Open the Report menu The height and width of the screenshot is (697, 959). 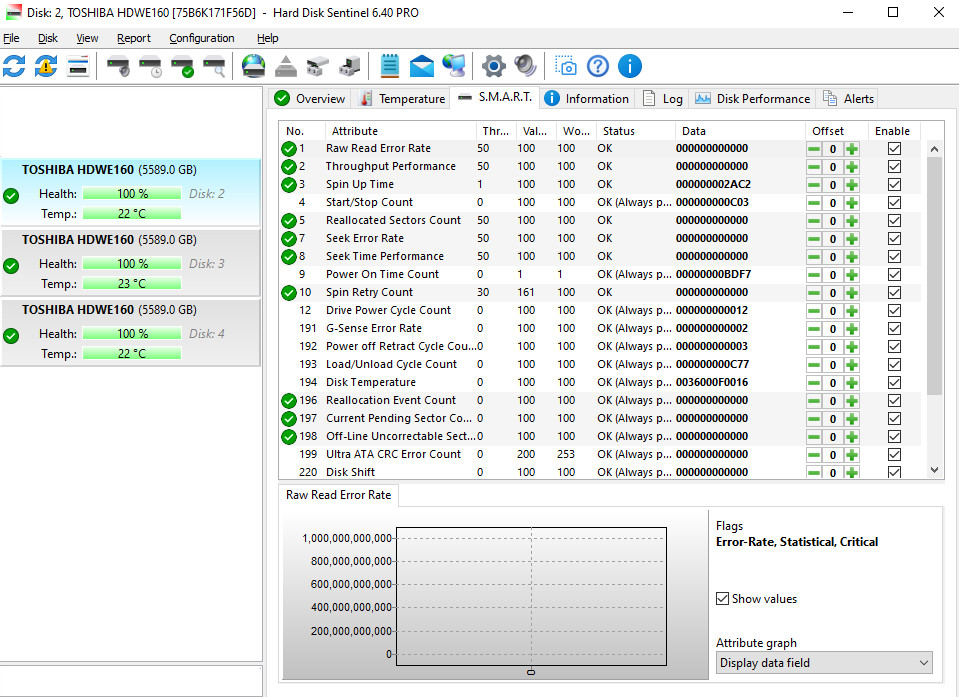[133, 38]
